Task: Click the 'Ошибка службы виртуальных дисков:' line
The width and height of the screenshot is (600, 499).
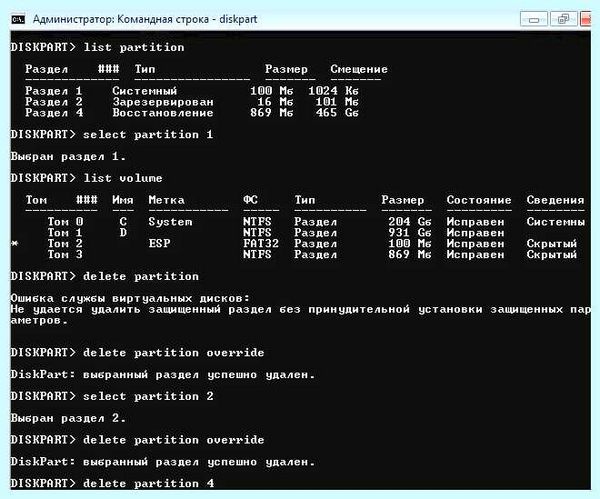Action: (130, 298)
